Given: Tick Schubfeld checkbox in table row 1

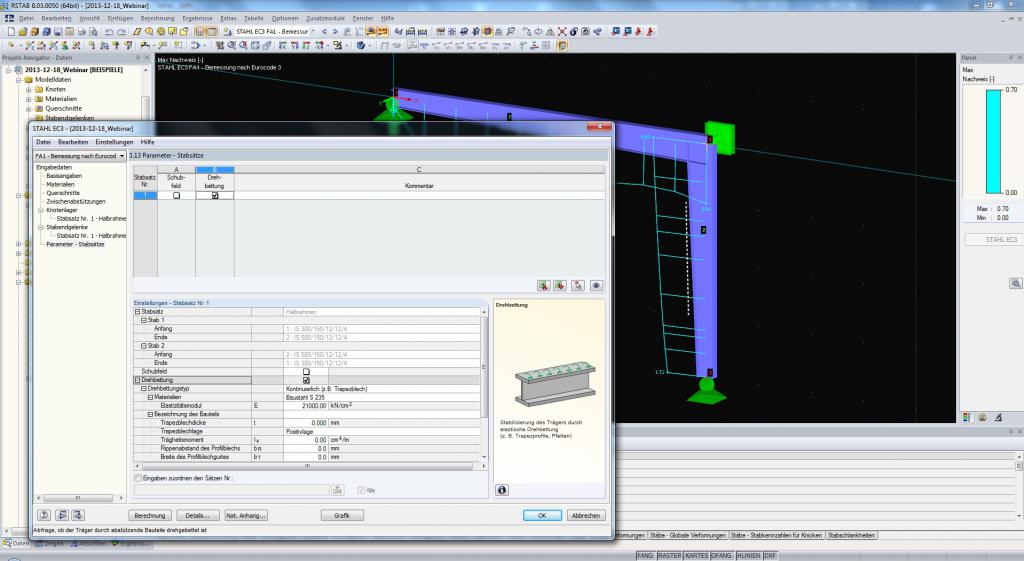Looking at the screenshot, I should click(176, 195).
